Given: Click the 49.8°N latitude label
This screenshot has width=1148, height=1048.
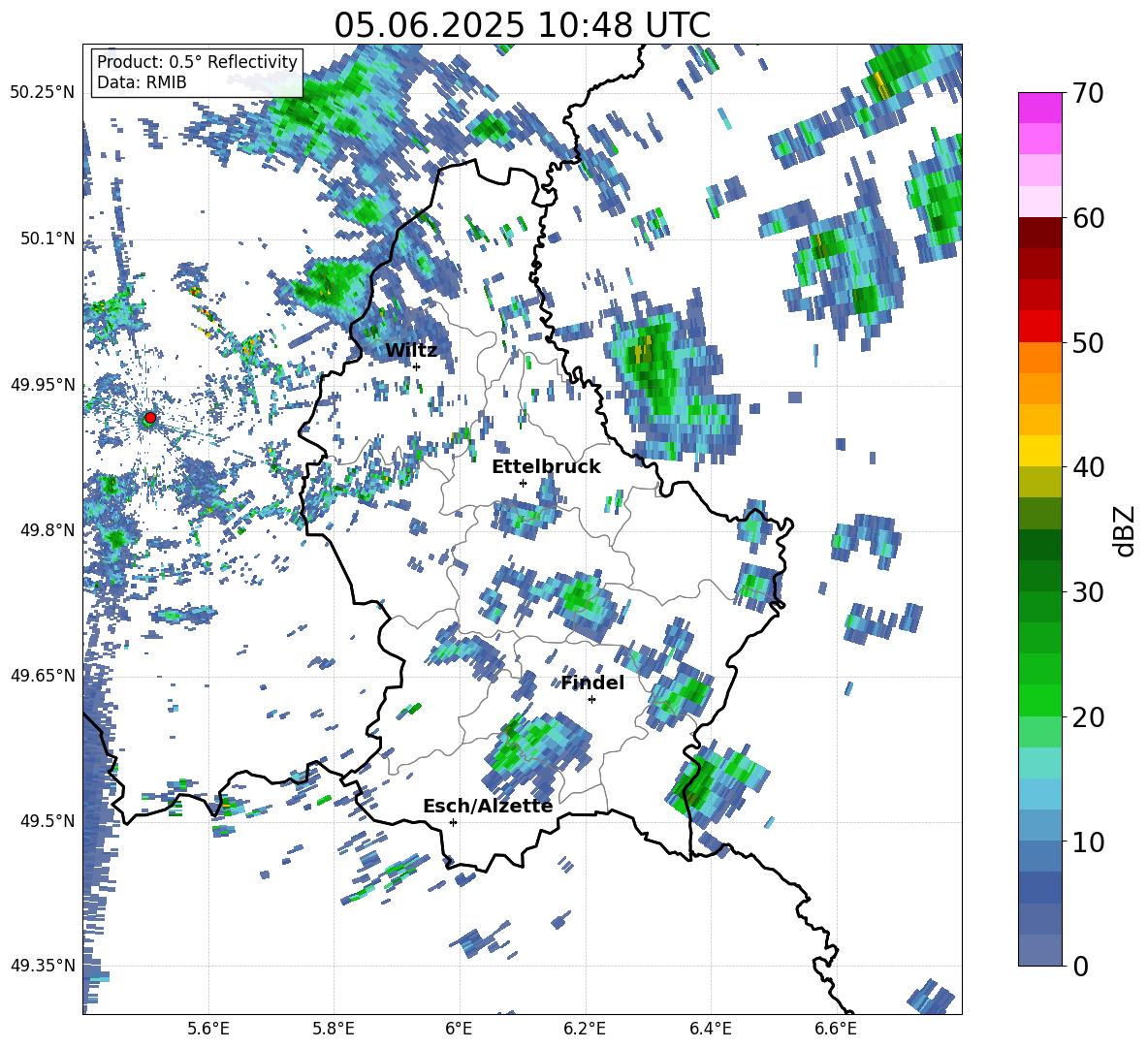Looking at the screenshot, I should (48, 530).
